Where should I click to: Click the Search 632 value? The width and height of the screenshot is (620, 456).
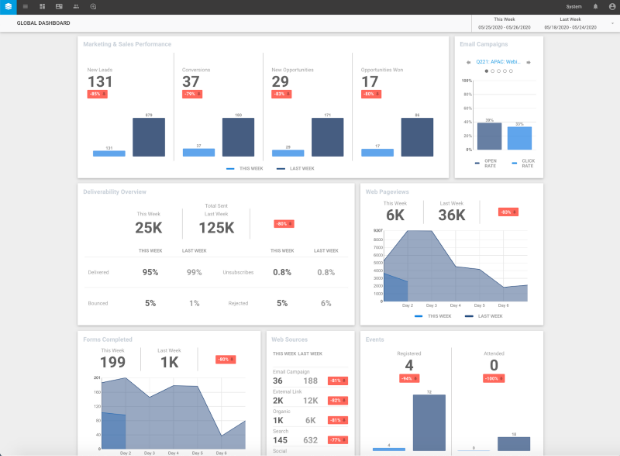(310, 440)
